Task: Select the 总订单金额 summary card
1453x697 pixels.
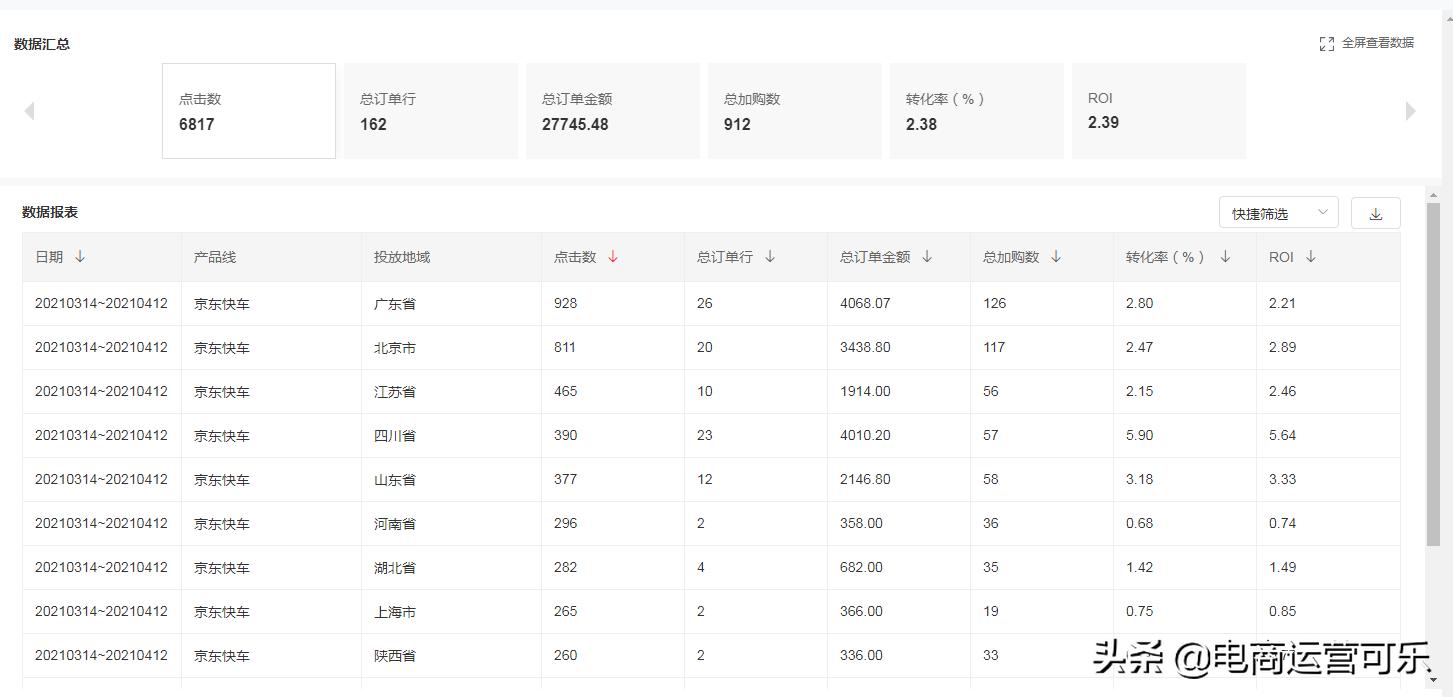Action: click(x=612, y=110)
